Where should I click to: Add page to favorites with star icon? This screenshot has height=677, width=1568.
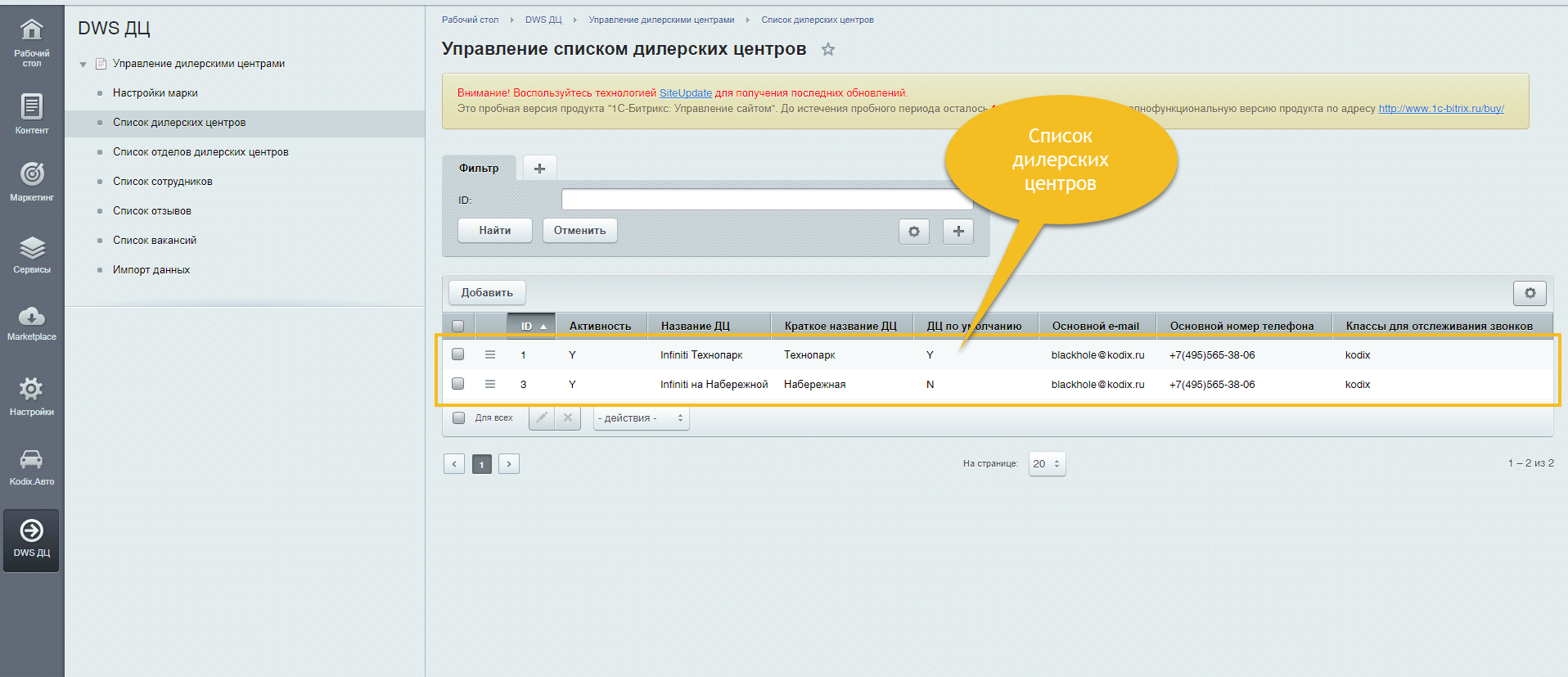coord(828,49)
